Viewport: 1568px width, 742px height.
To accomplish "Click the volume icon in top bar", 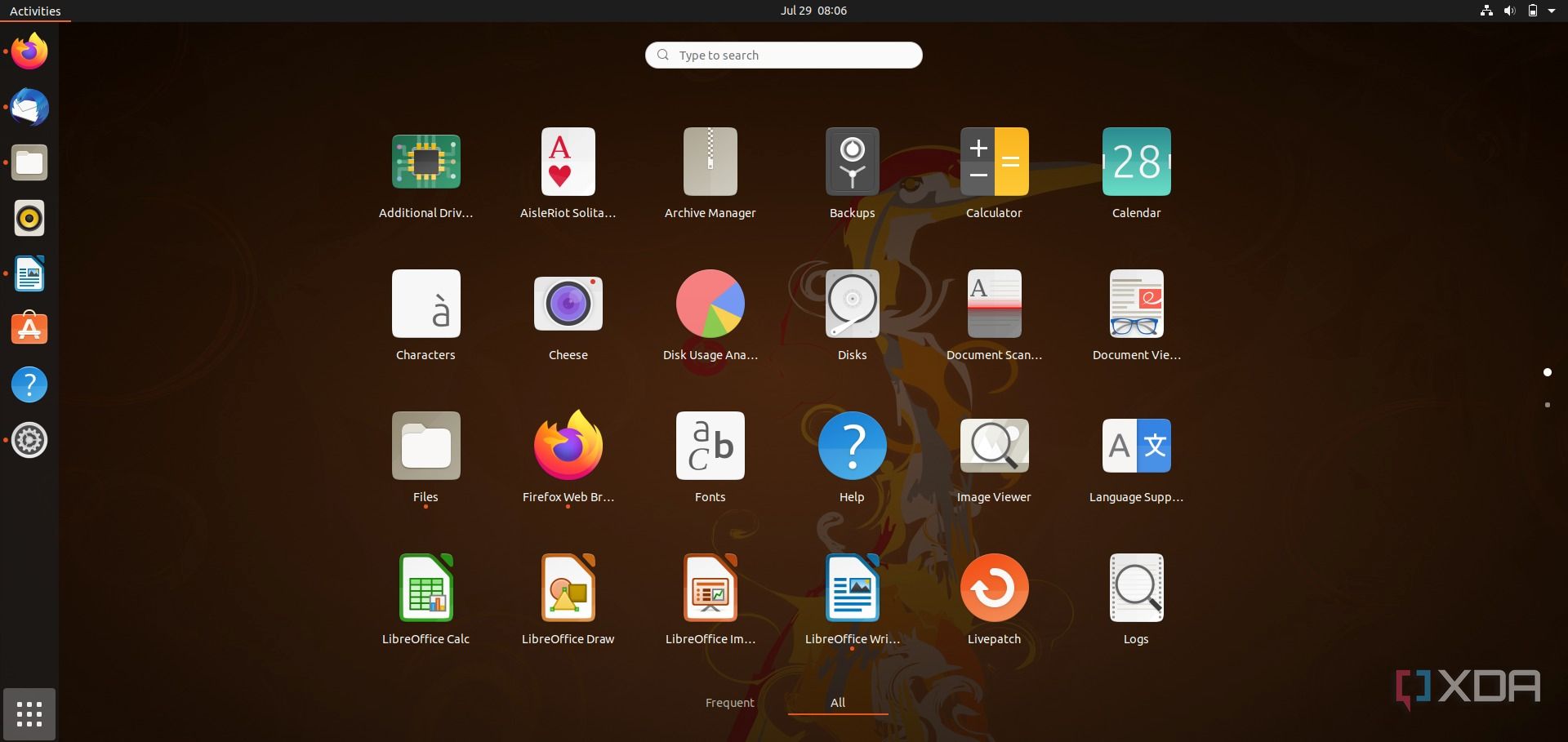I will 1509,11.
